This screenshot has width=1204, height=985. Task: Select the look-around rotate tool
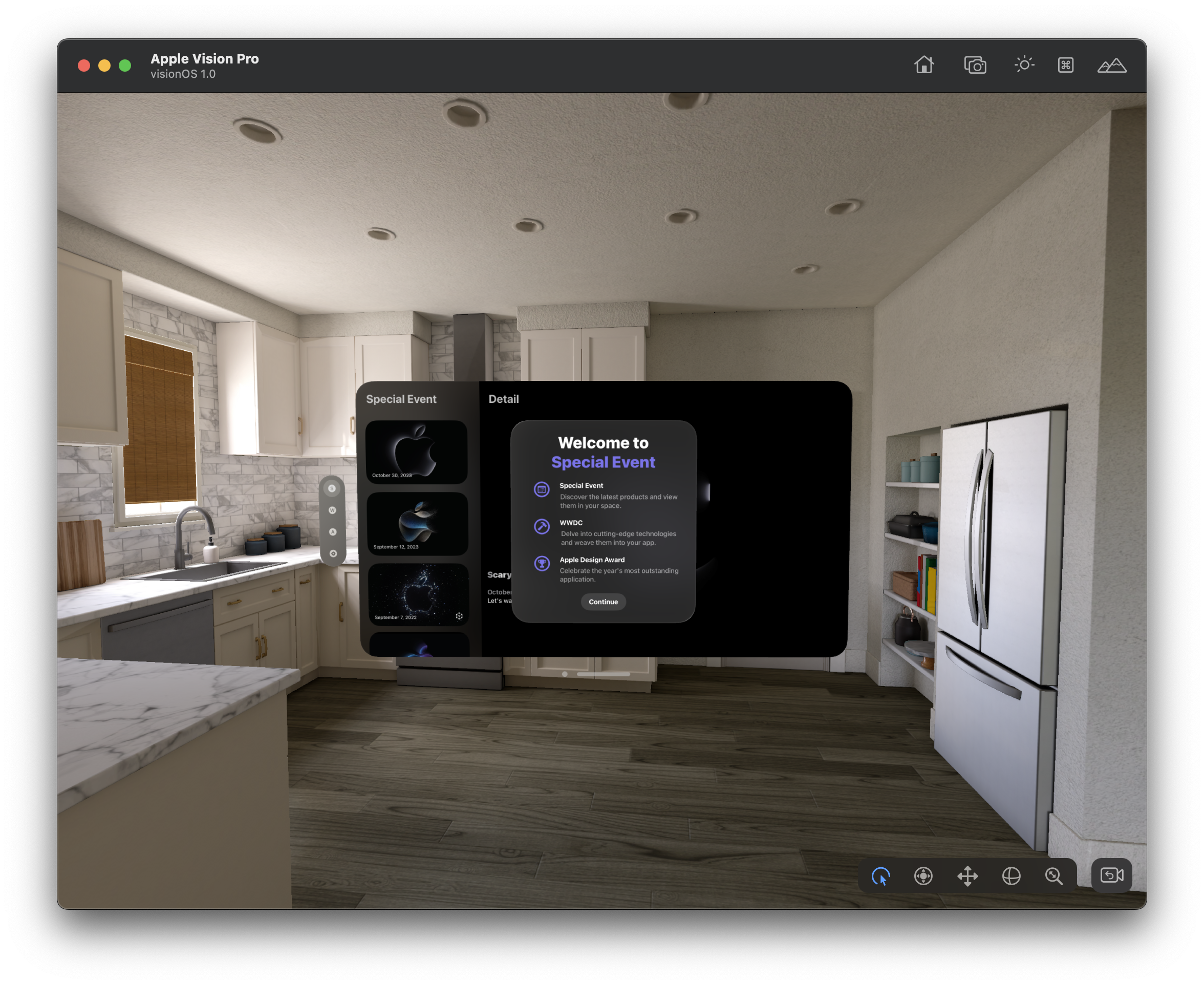923,876
